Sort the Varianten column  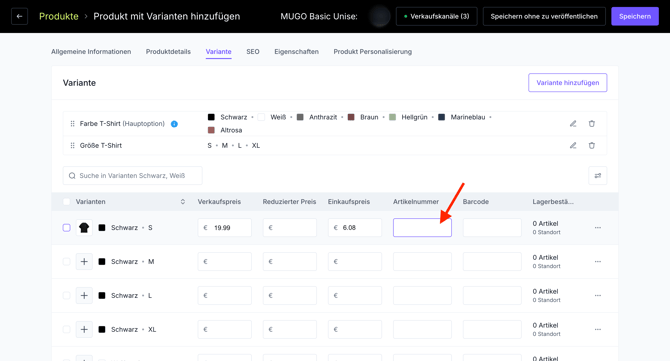coord(183,202)
